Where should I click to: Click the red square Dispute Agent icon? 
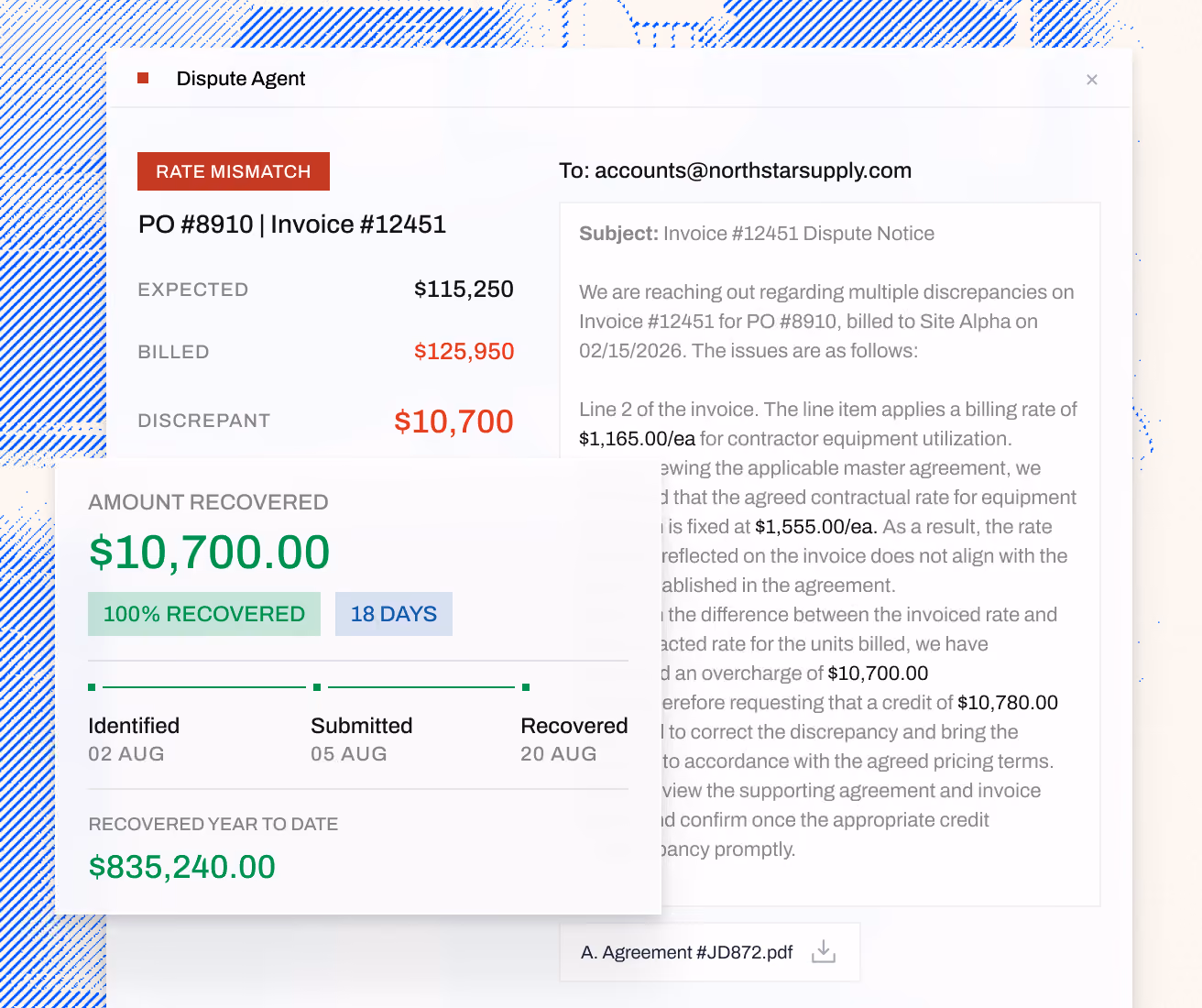(143, 78)
